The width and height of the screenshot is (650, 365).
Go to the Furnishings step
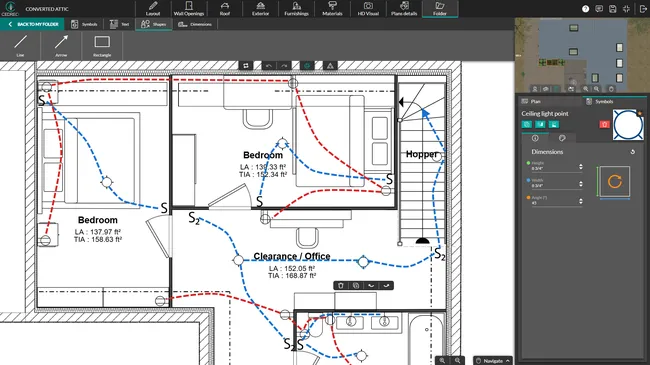(296, 9)
